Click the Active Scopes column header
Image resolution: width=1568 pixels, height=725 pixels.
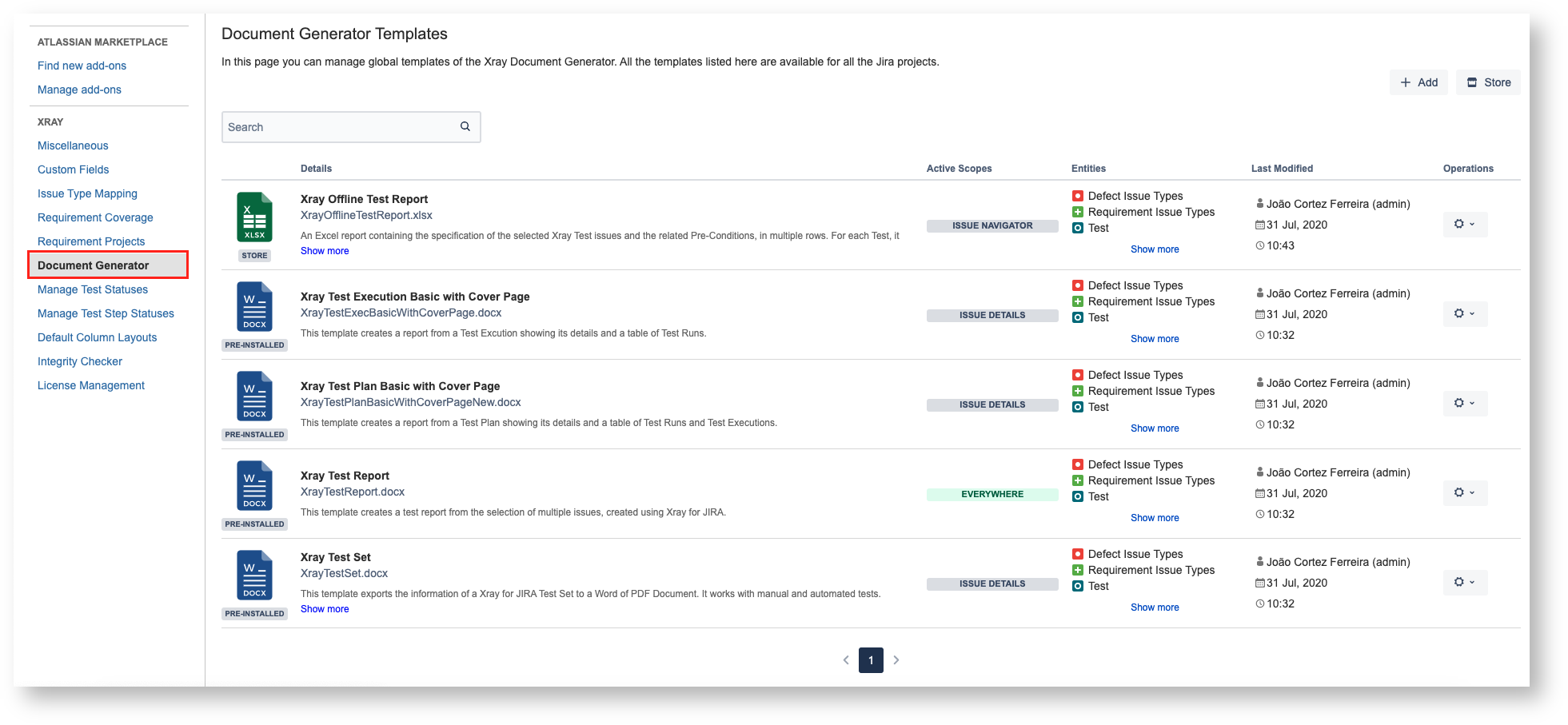[x=959, y=169]
